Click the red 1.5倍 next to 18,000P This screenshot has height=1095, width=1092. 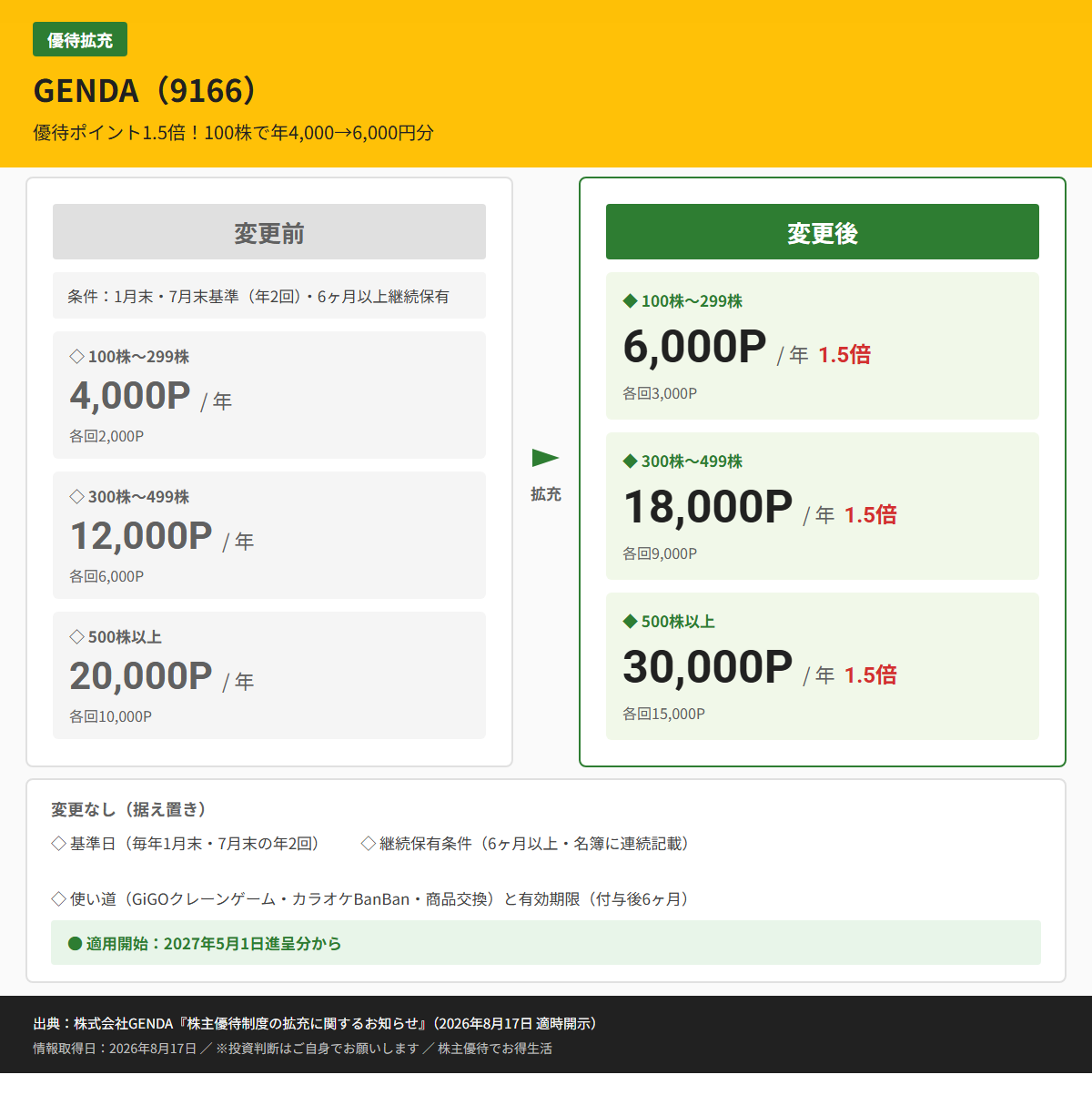click(871, 515)
